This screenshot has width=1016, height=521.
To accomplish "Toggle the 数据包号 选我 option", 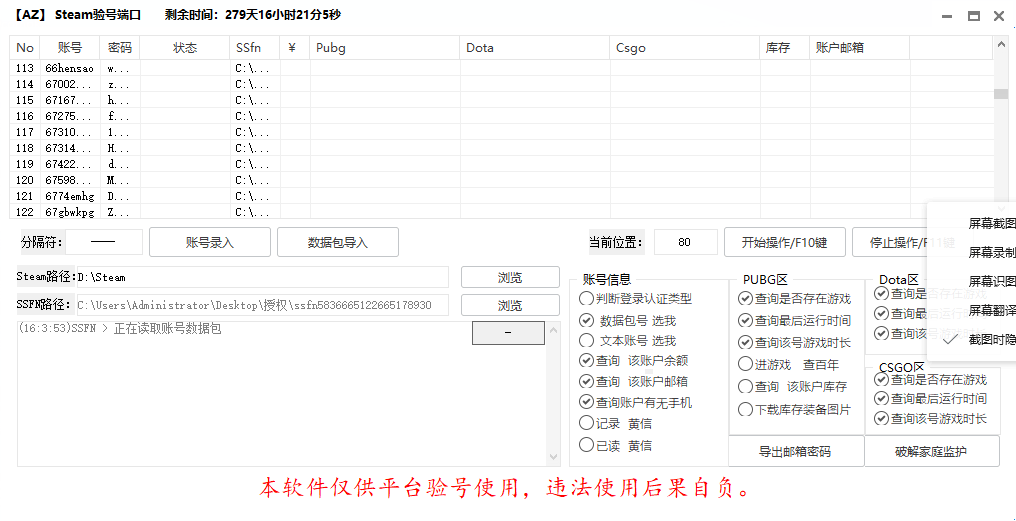I will (627, 320).
